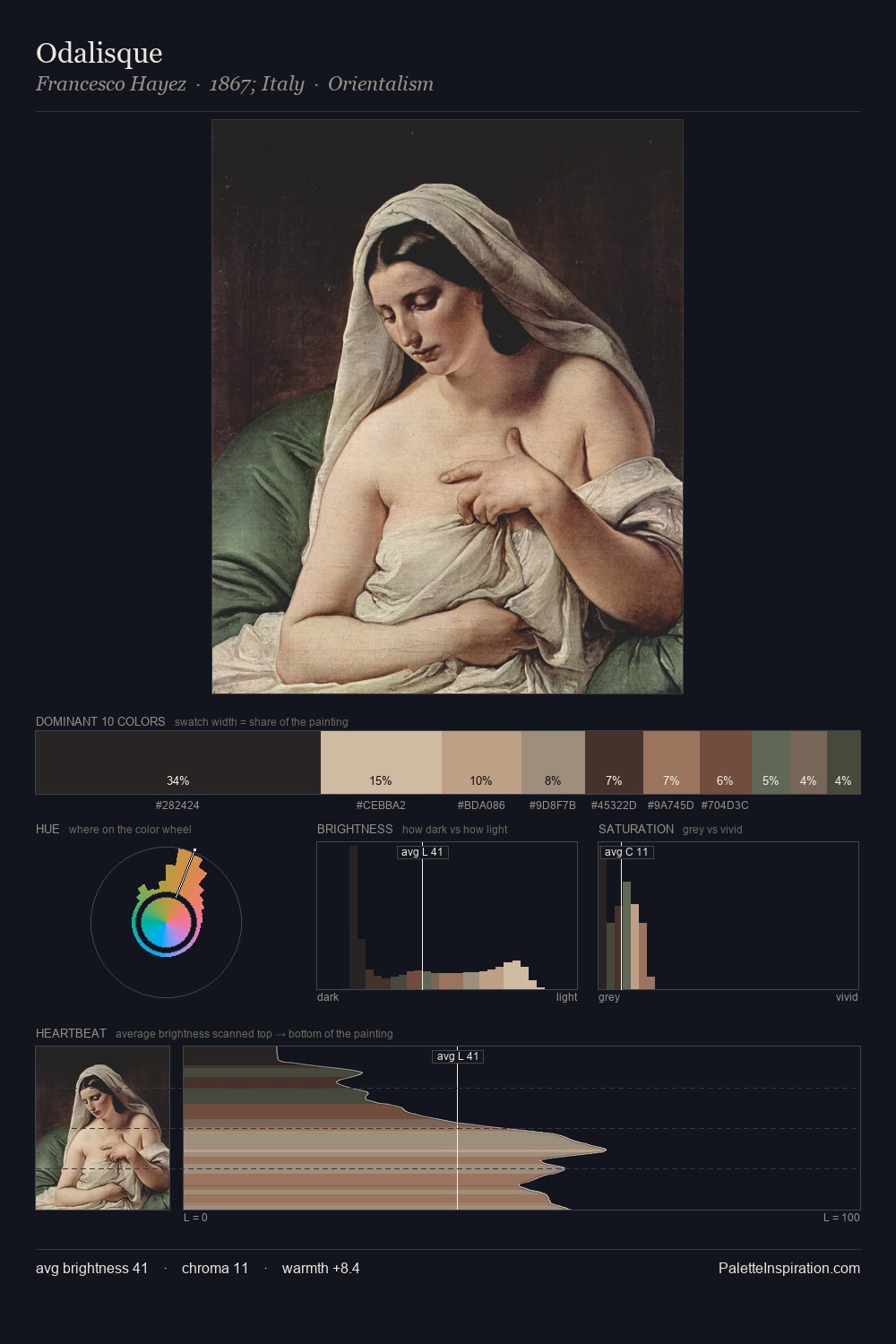Click the L = 0 axis label
Screen dimensions: 896x1344
tap(195, 1218)
